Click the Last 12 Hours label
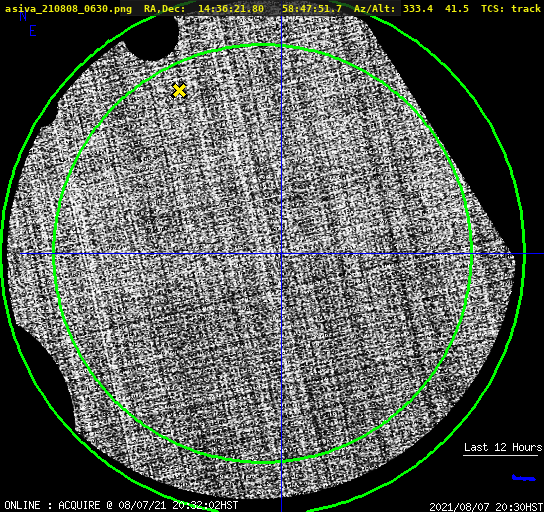The height and width of the screenshot is (512, 544). 503,447
